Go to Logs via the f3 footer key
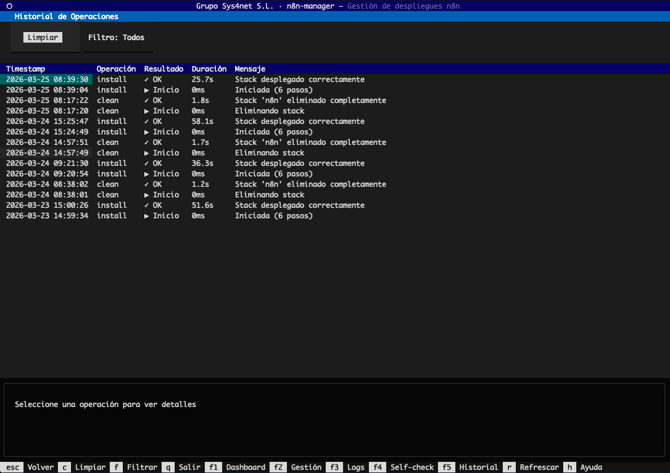The height and width of the screenshot is (473, 670). [346, 467]
